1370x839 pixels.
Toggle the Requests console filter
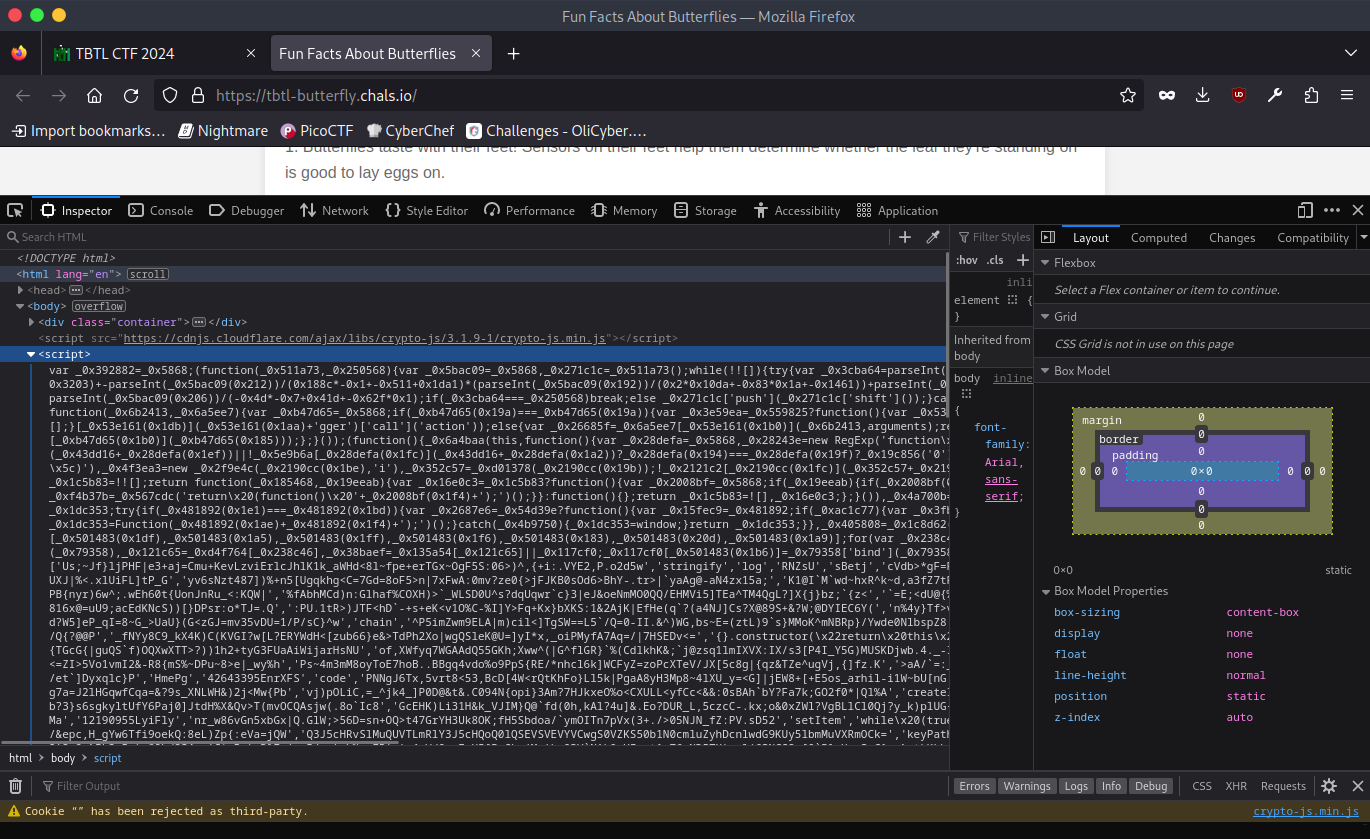point(1283,786)
